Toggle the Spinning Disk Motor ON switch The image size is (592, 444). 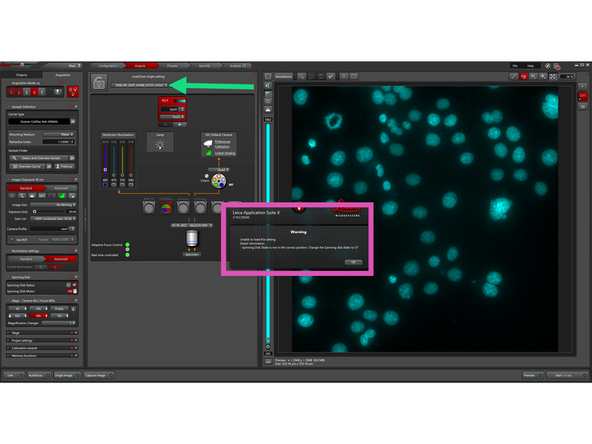click(x=72, y=291)
